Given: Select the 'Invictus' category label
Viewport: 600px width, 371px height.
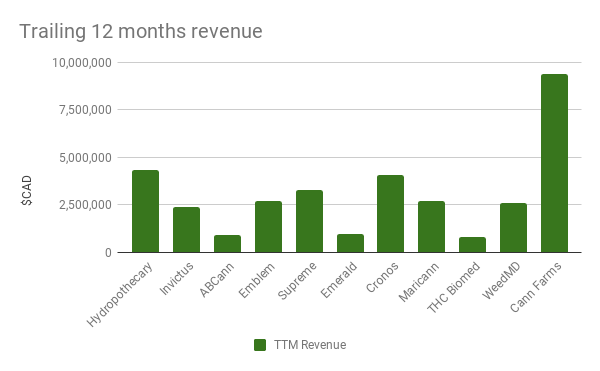Looking at the screenshot, I should 176,278.
